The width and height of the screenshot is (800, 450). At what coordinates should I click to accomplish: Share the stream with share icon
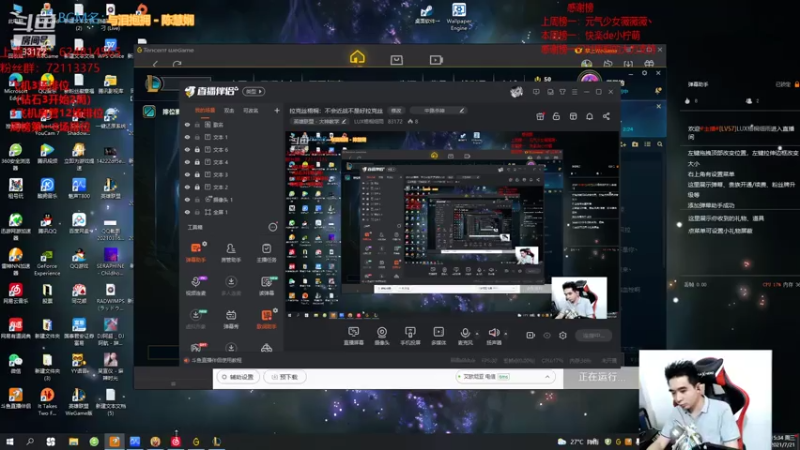[x=606, y=116]
